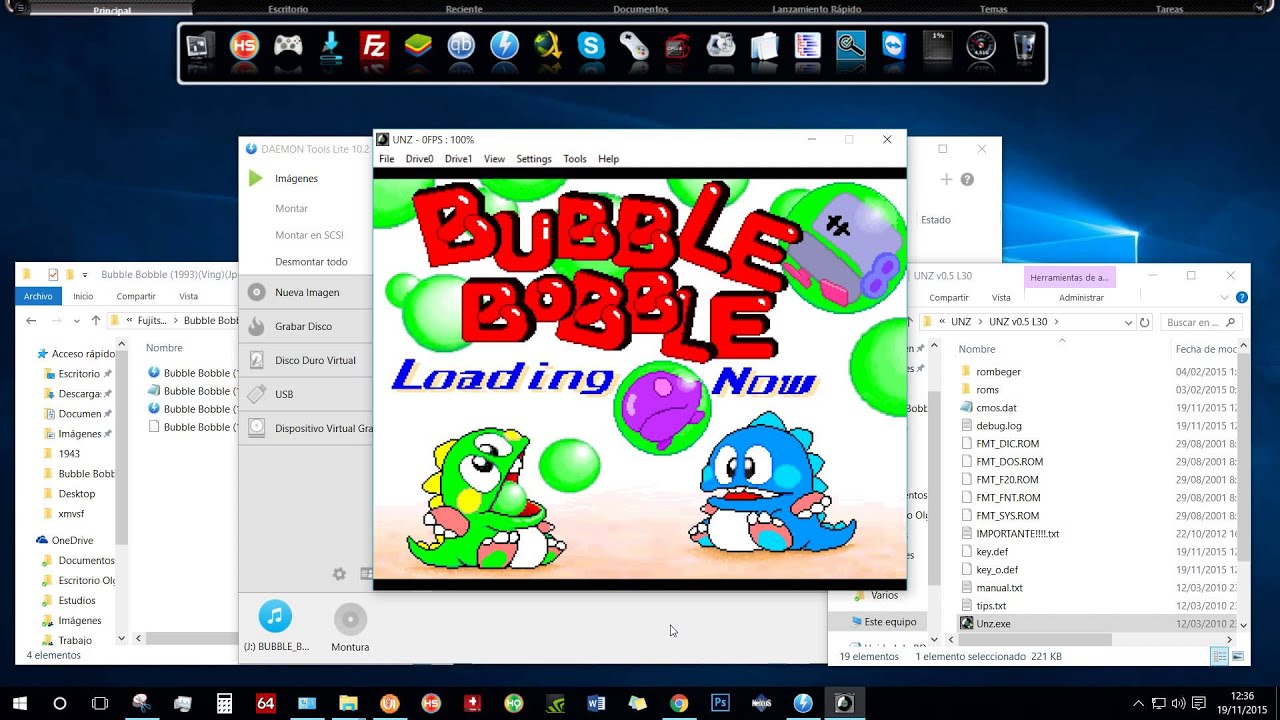Go back in Bubble Bobble Explorer window
This screenshot has width=1280, height=720.
pos(31,321)
